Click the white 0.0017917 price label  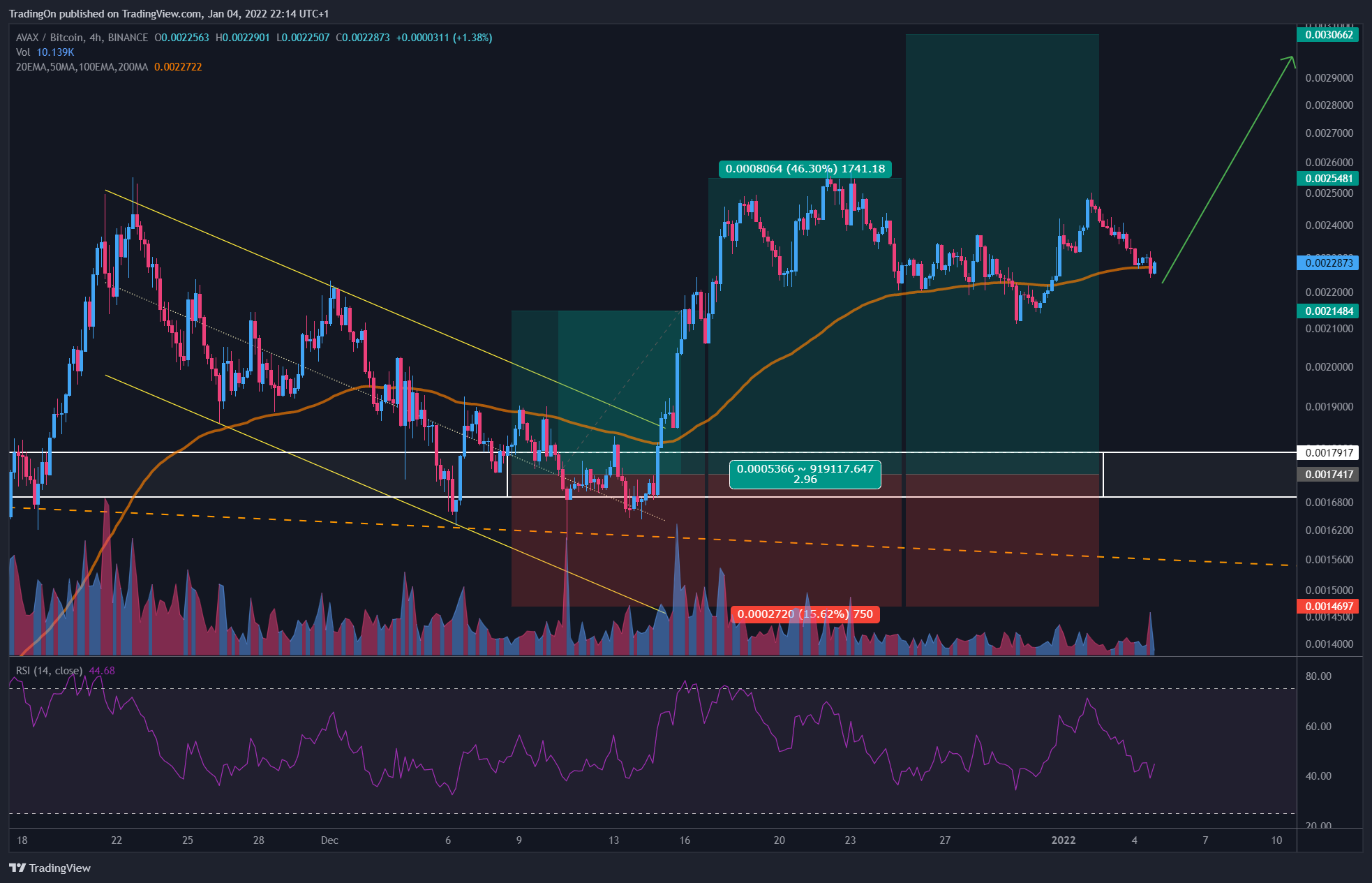(1328, 453)
